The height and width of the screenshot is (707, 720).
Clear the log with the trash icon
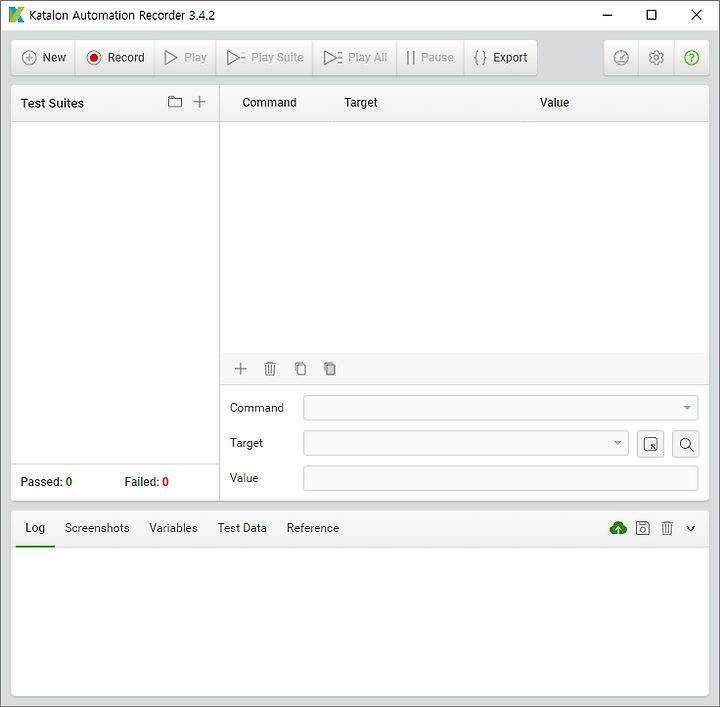tap(667, 528)
